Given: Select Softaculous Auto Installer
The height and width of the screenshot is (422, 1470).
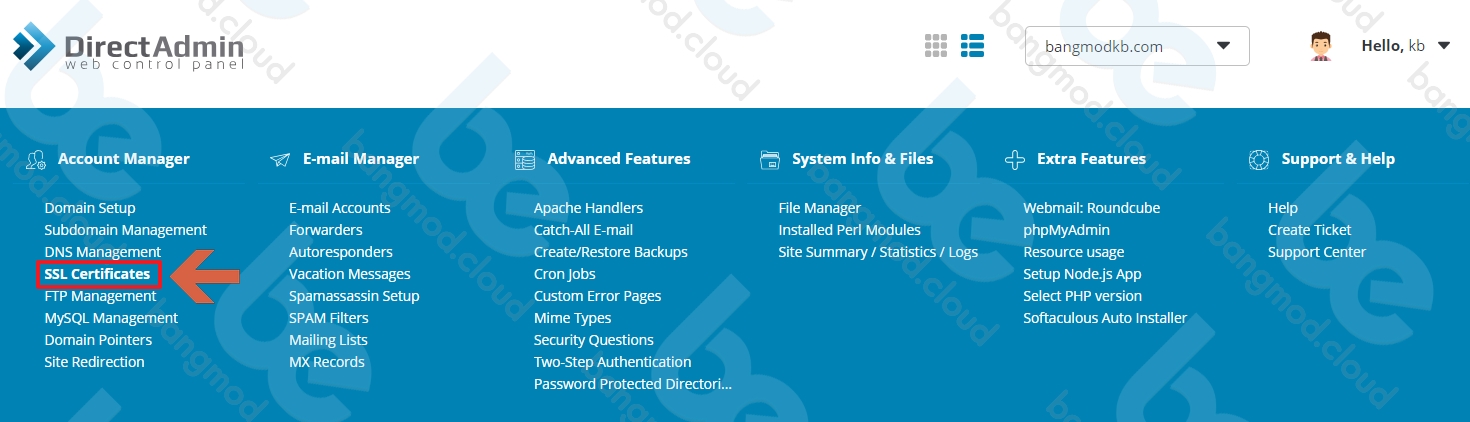Looking at the screenshot, I should coord(1105,318).
